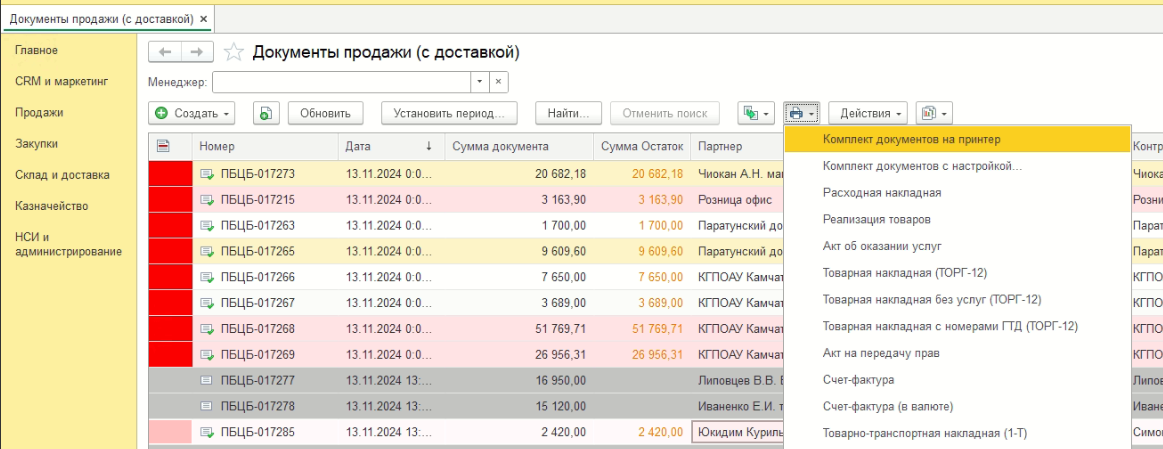The width and height of the screenshot is (1163, 449).
Task: Clear the Менеджер field with the x button
Action: tap(499, 82)
